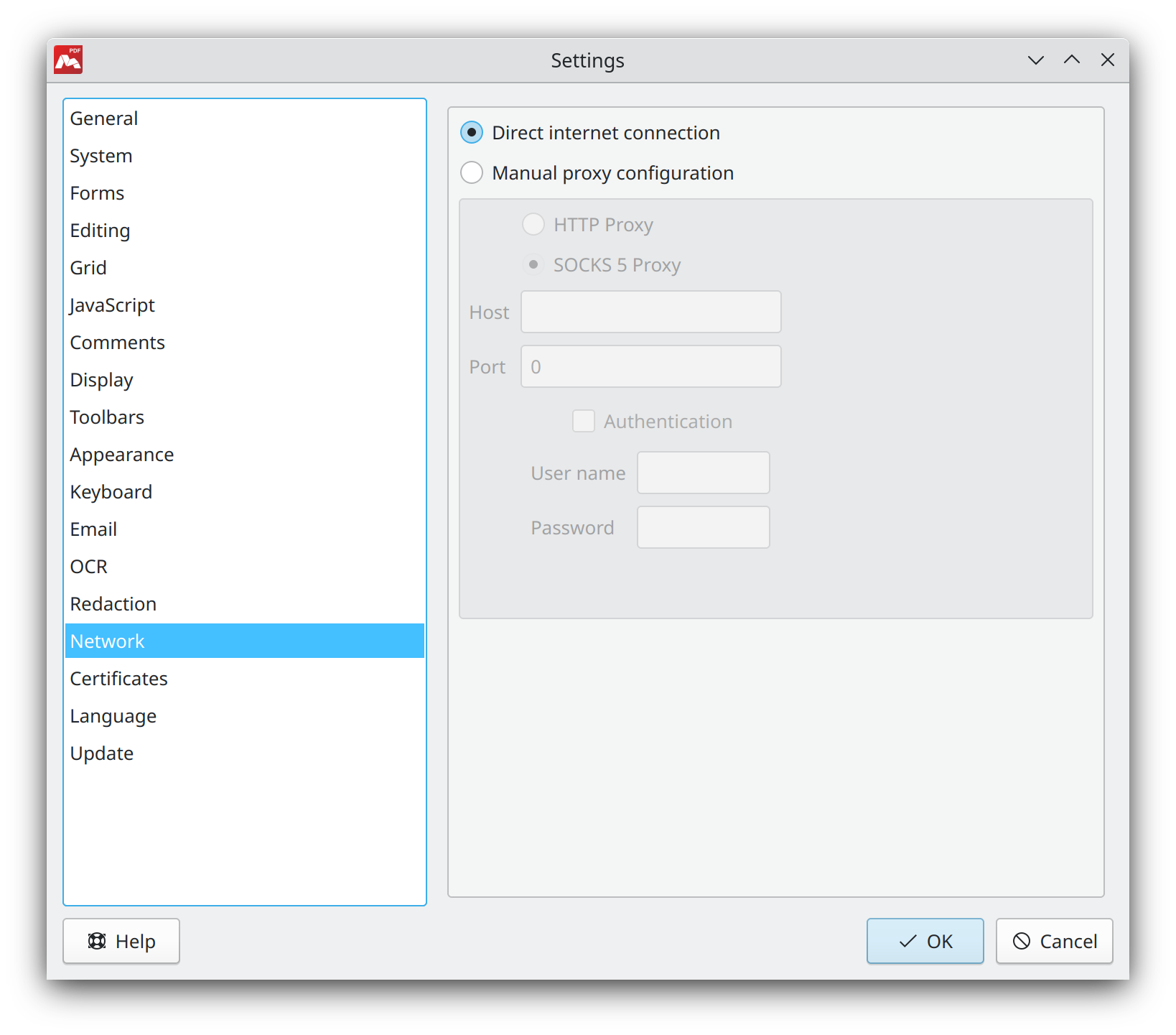This screenshot has height=1035, width=1176.
Task: Click the Help button
Action: click(121, 941)
